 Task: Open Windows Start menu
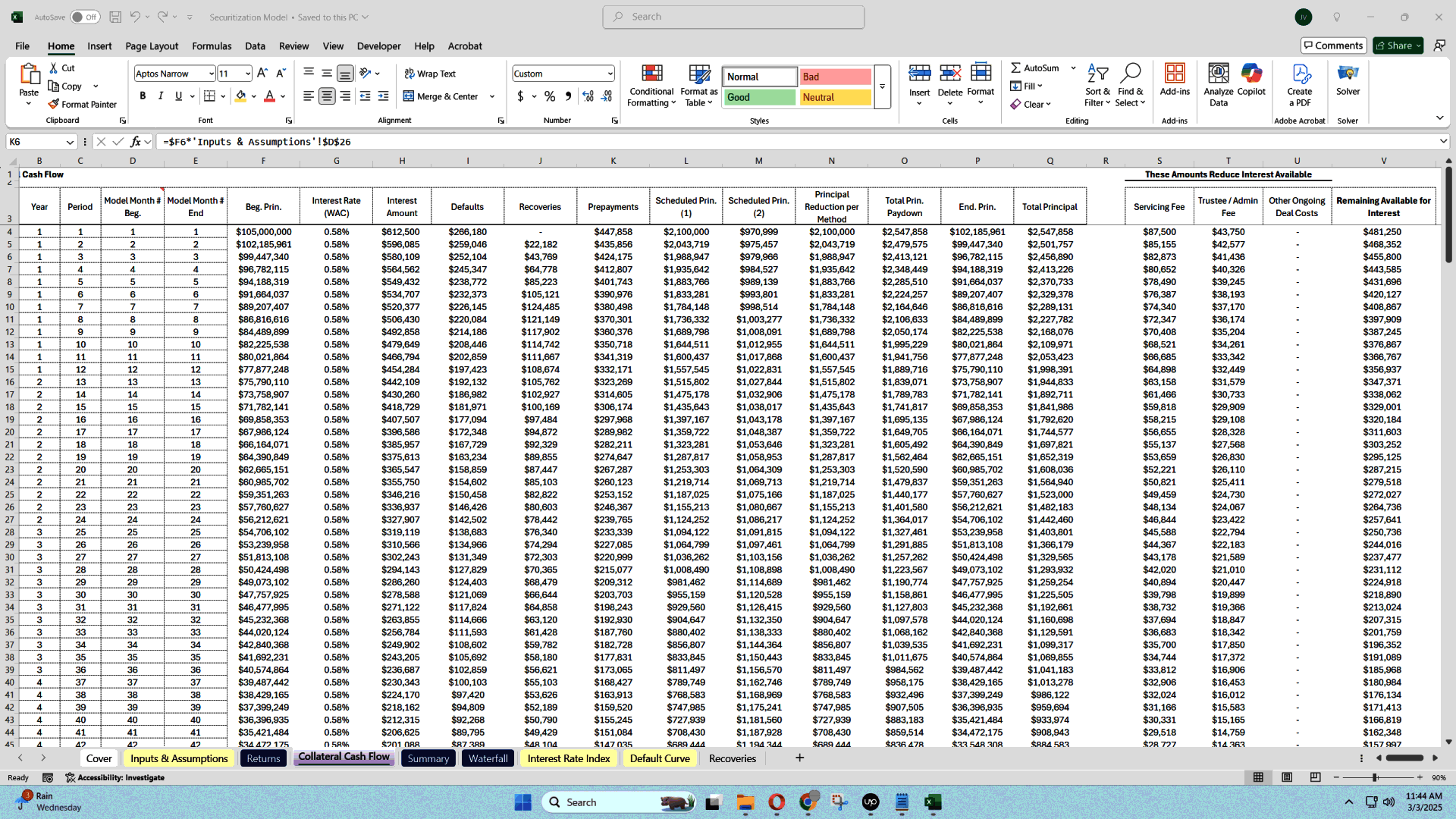tap(522, 802)
